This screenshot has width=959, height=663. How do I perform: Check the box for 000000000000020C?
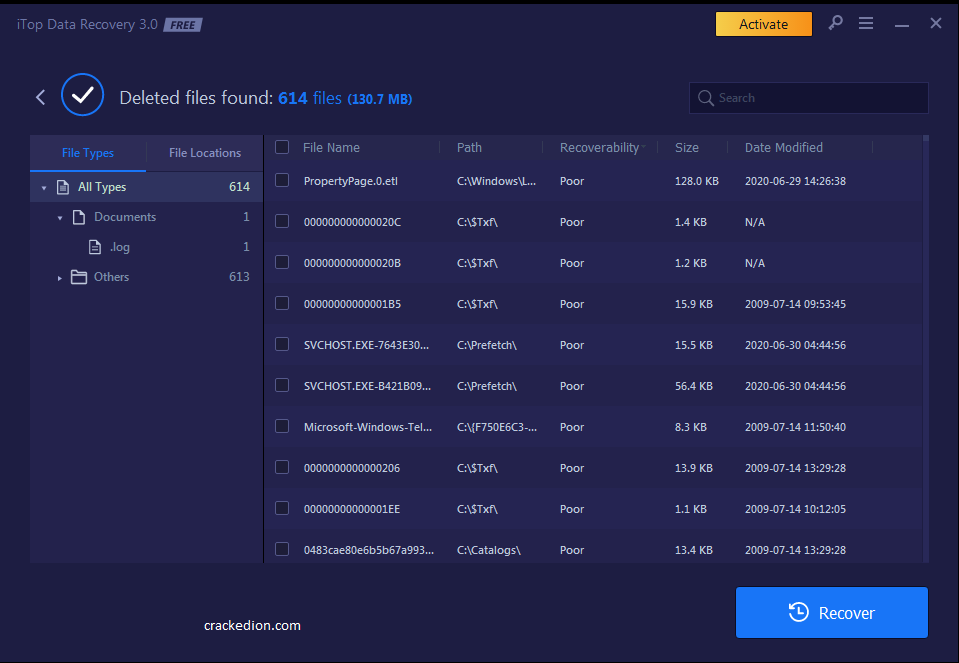click(x=282, y=221)
